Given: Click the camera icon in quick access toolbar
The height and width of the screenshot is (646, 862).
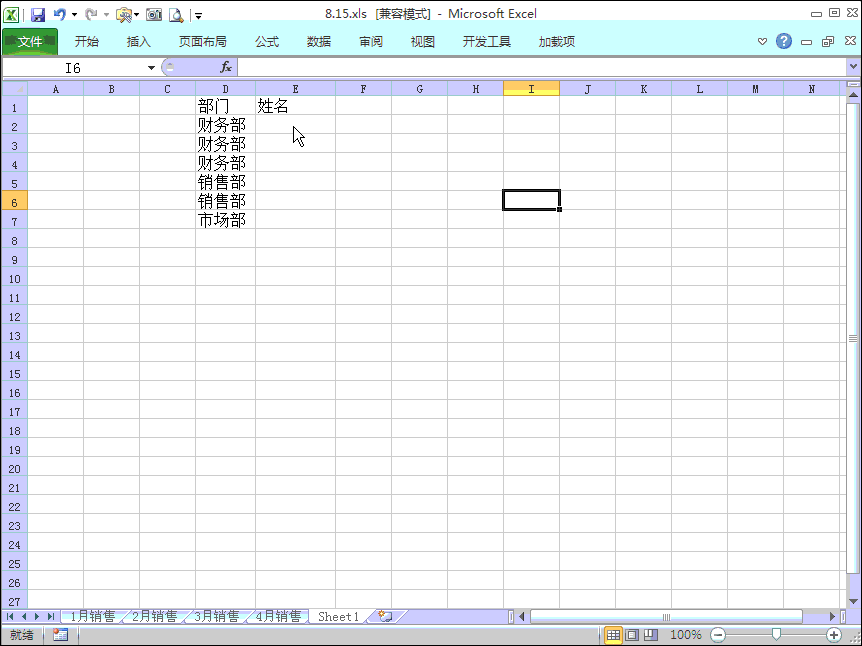Looking at the screenshot, I should (154, 15).
